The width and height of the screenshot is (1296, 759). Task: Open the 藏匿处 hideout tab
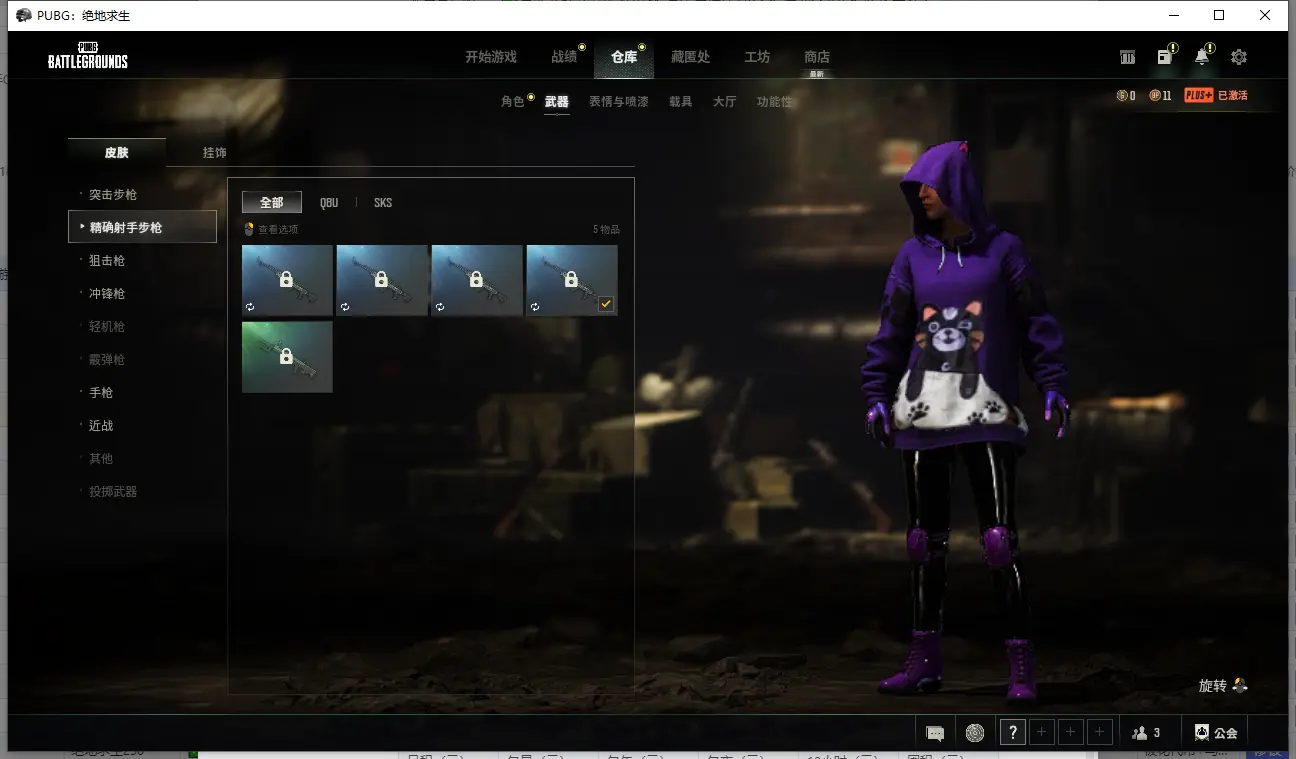tap(690, 57)
